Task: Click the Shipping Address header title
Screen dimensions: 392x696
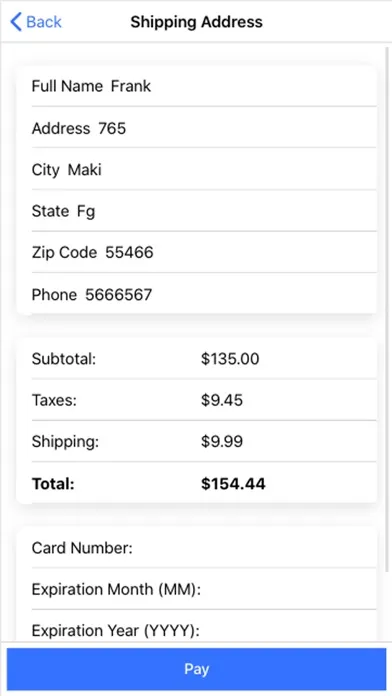Action: click(x=196, y=22)
